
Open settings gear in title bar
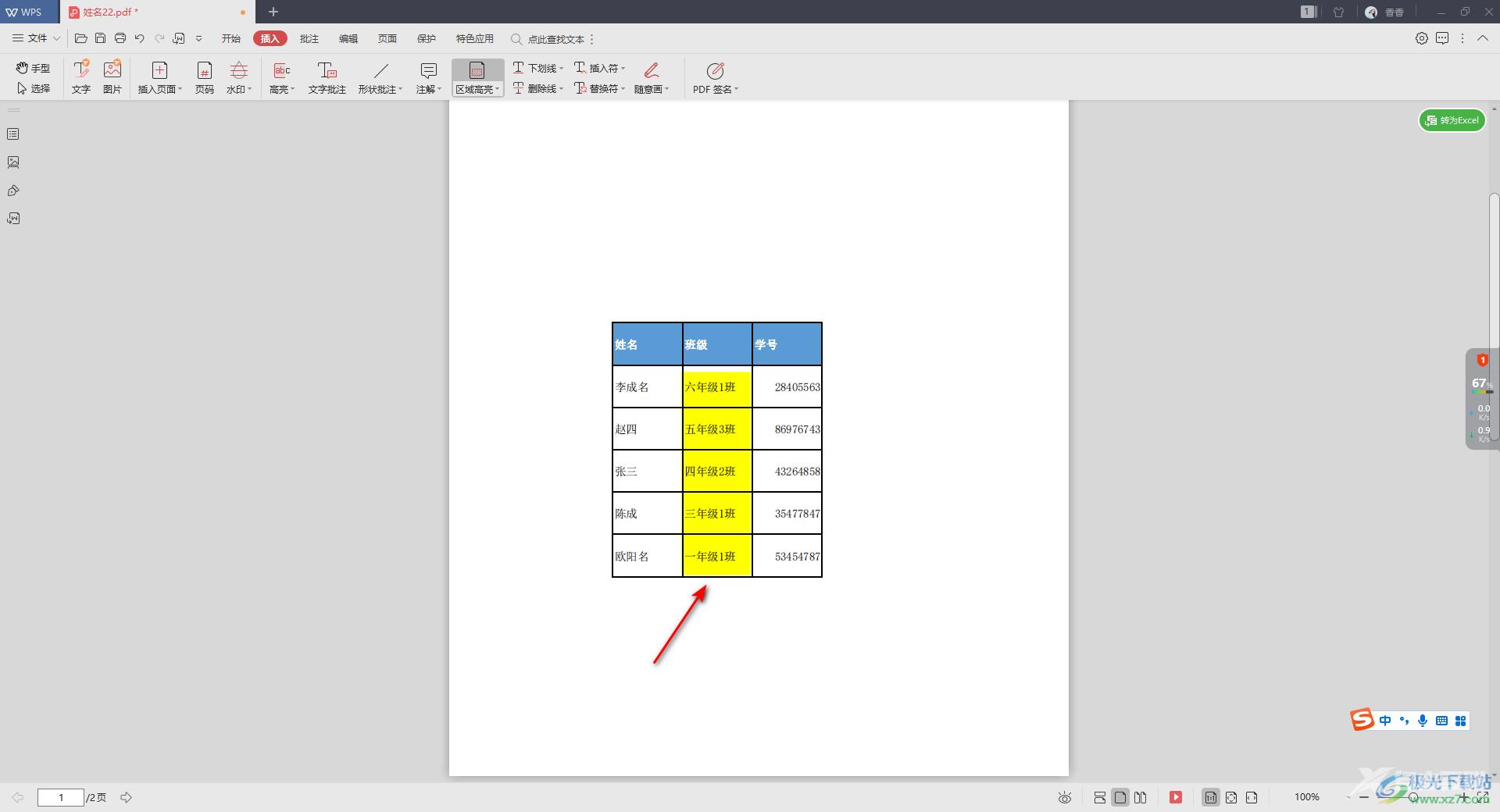coord(1422,38)
